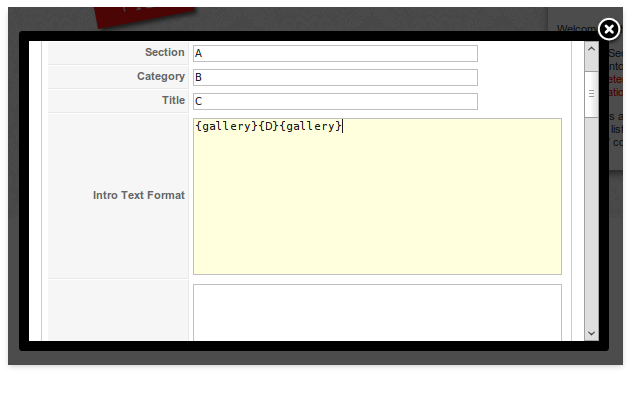
Task: Click the Title input field containing C
Action: click(335, 101)
